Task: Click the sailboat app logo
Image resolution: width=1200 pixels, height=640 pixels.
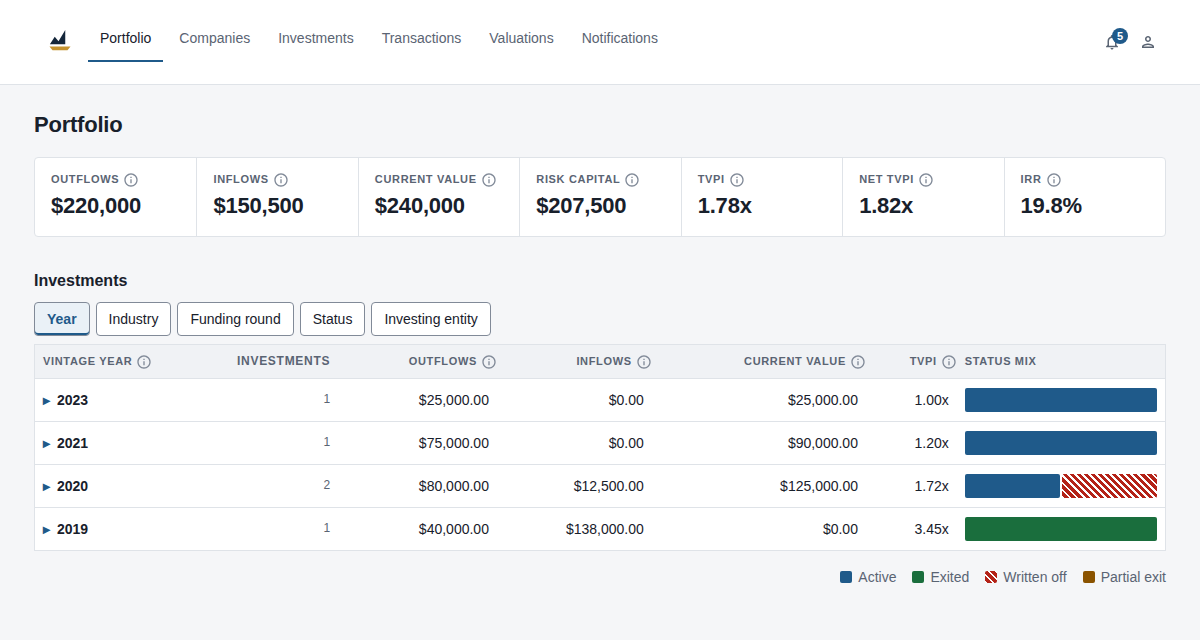Action: 60,40
